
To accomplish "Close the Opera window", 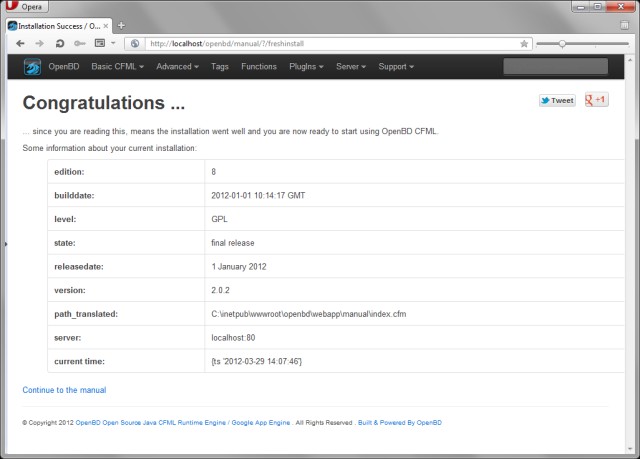I will click(620, 6).
